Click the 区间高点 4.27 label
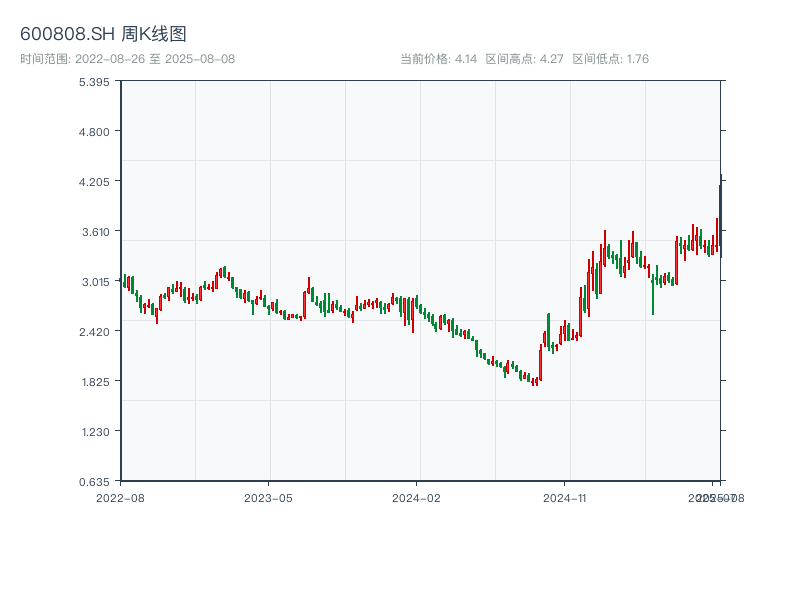This screenshot has width=800, height=600. coord(524,59)
